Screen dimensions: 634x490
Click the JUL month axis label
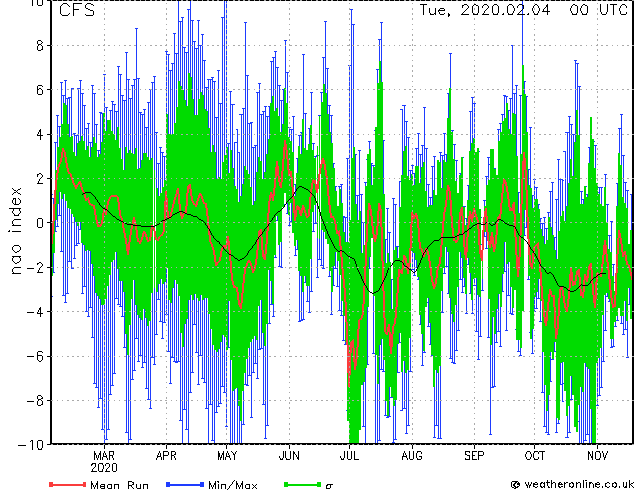click(x=349, y=456)
